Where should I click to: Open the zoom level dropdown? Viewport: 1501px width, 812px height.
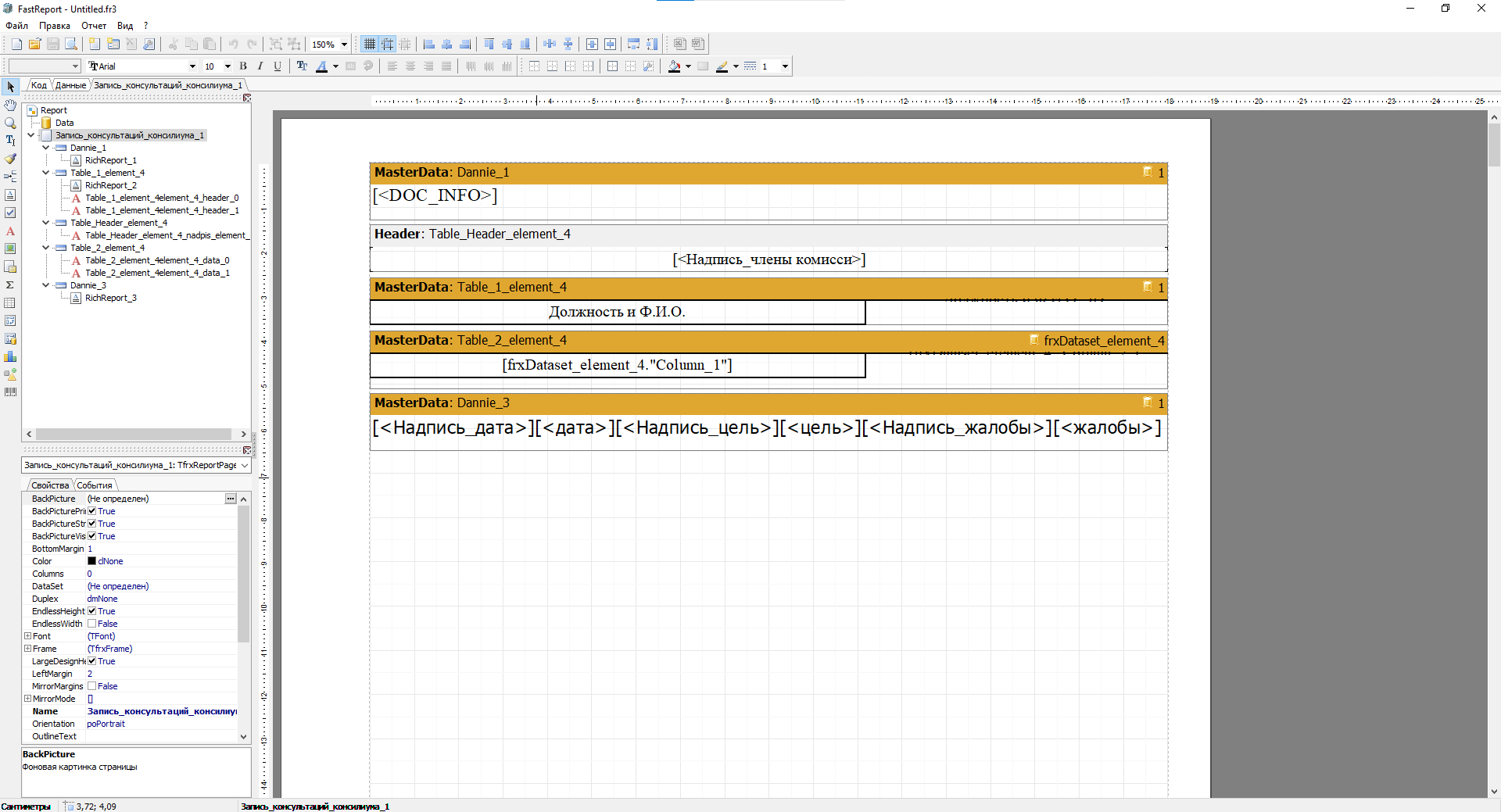(344, 45)
